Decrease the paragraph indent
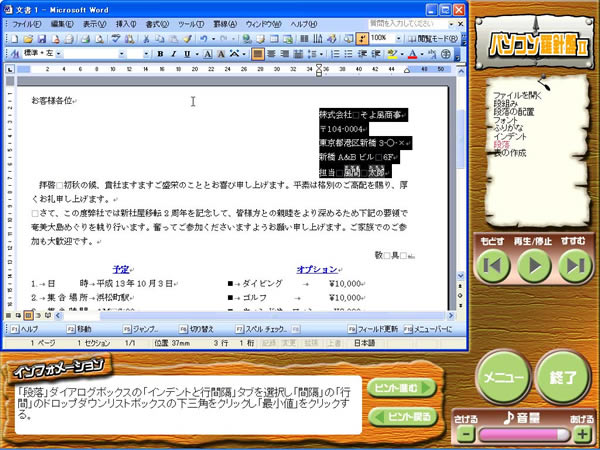The image size is (600, 450). pyautogui.click(x=362, y=54)
